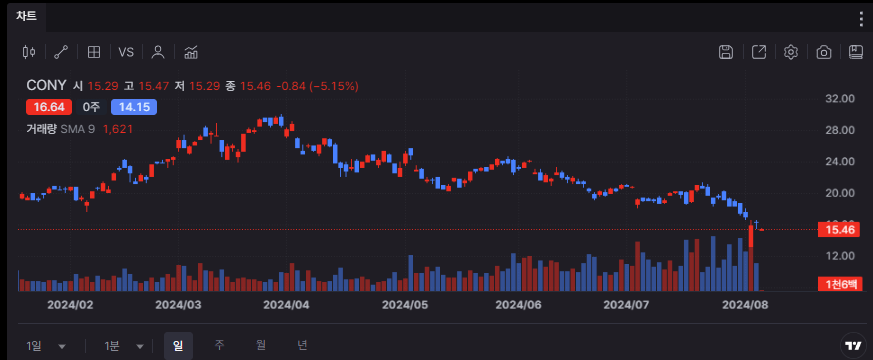Open the indicators chart icon
This screenshot has width=873, height=360.
pyautogui.click(x=191, y=52)
